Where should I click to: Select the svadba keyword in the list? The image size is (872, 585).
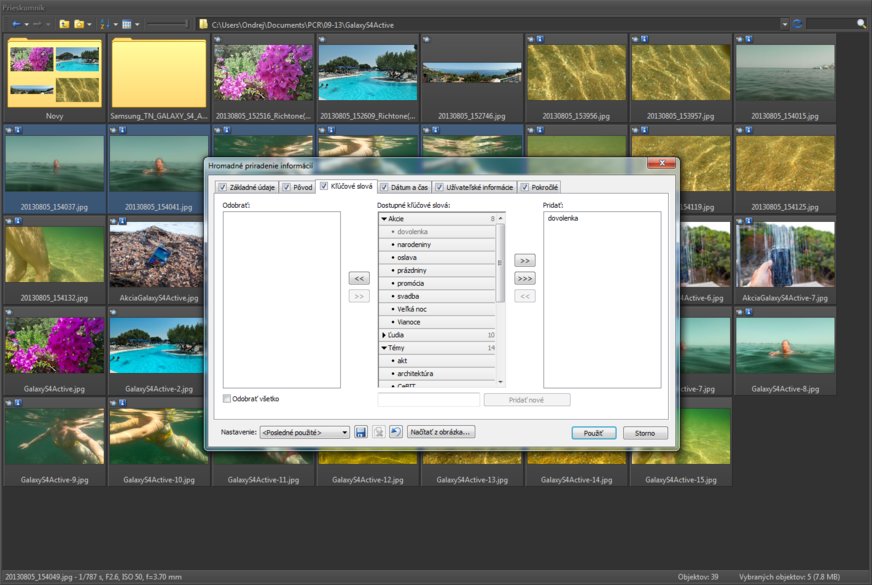click(408, 296)
